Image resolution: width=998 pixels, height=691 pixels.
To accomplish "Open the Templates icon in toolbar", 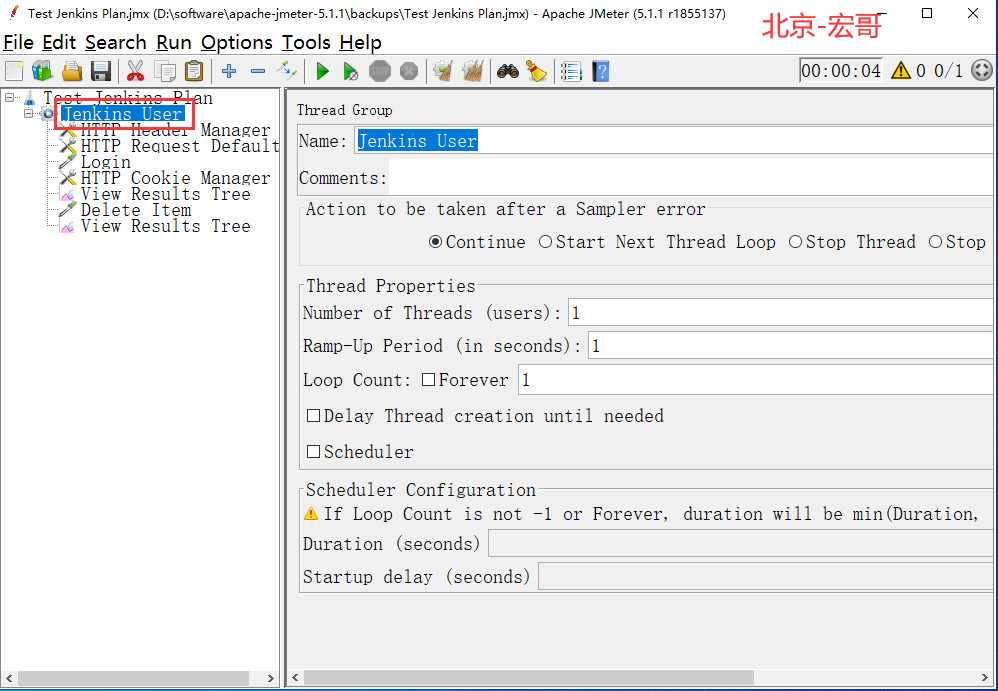I will pos(43,71).
